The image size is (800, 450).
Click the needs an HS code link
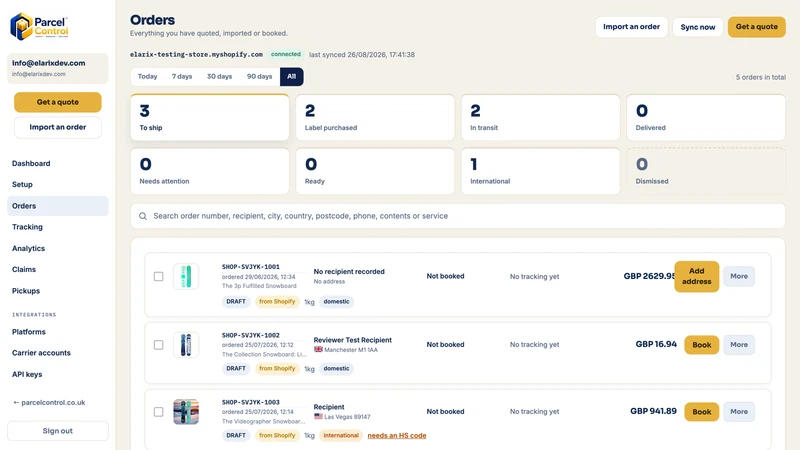tap(396, 436)
